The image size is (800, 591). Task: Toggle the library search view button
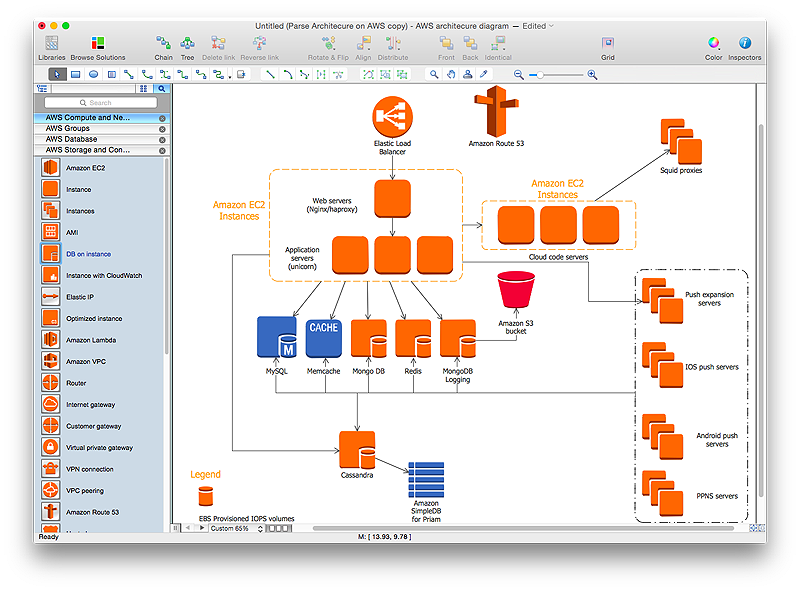pos(161,88)
